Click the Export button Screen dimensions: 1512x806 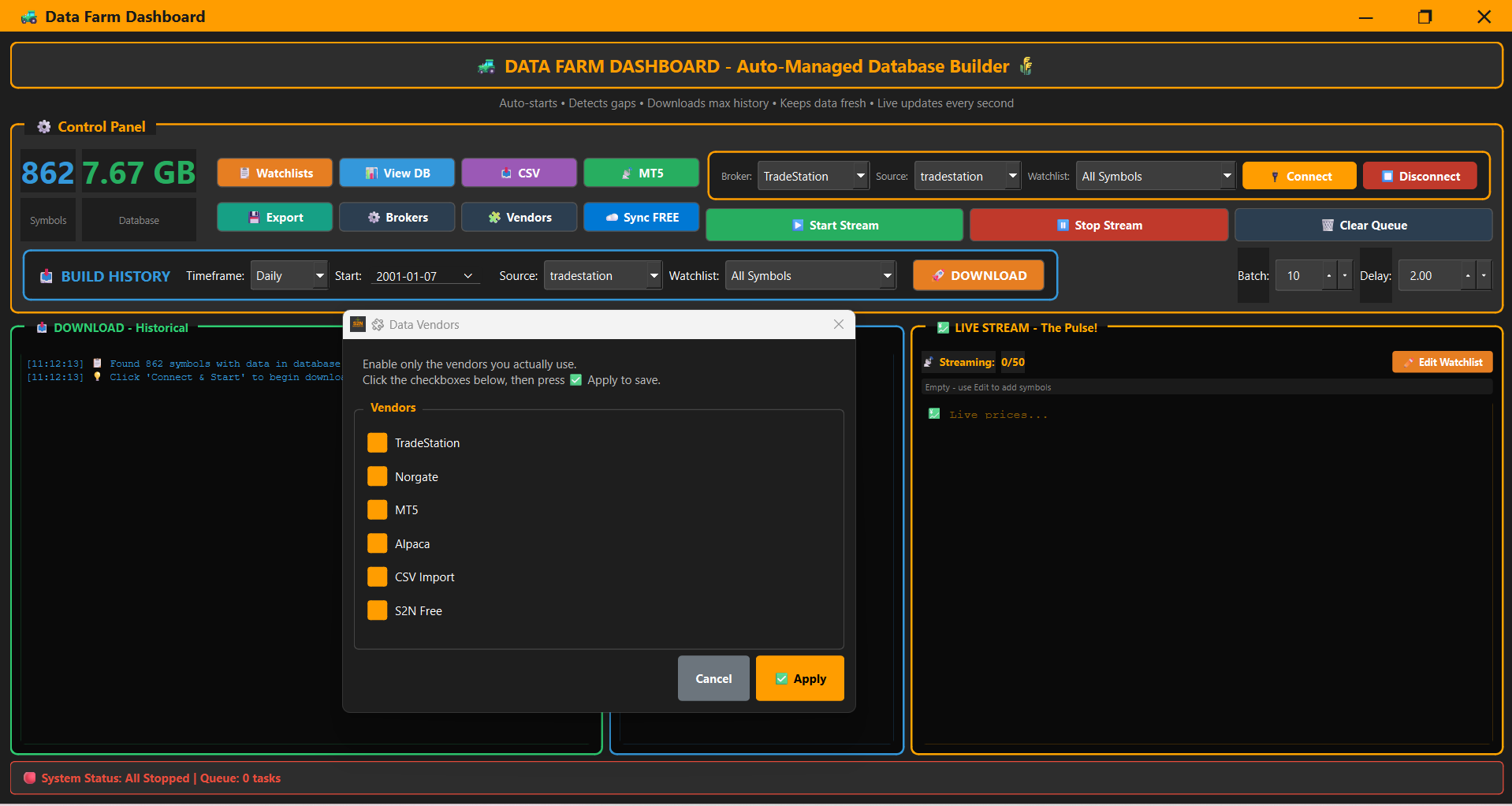pyautogui.click(x=274, y=217)
